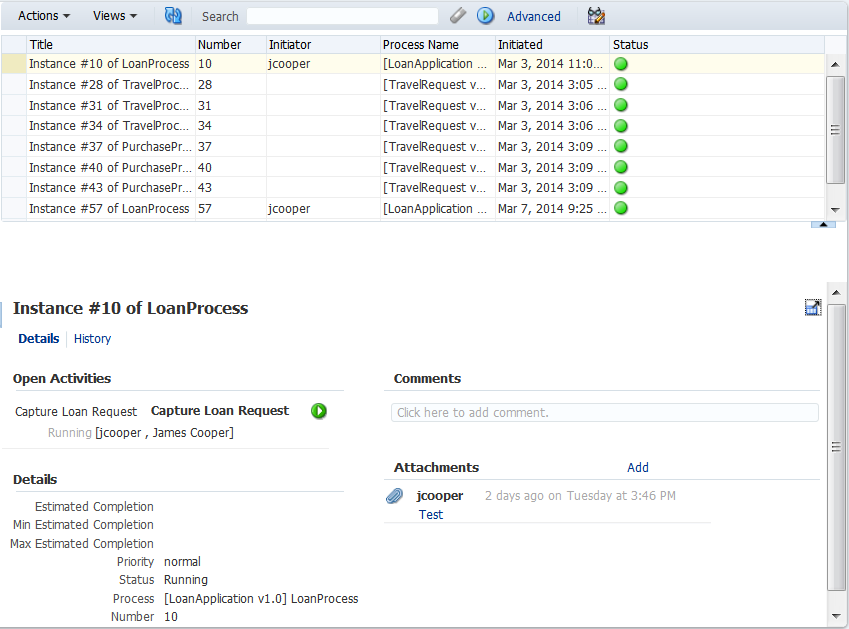Switch to the History tab
This screenshot has height=629, width=849.
pos(93,339)
